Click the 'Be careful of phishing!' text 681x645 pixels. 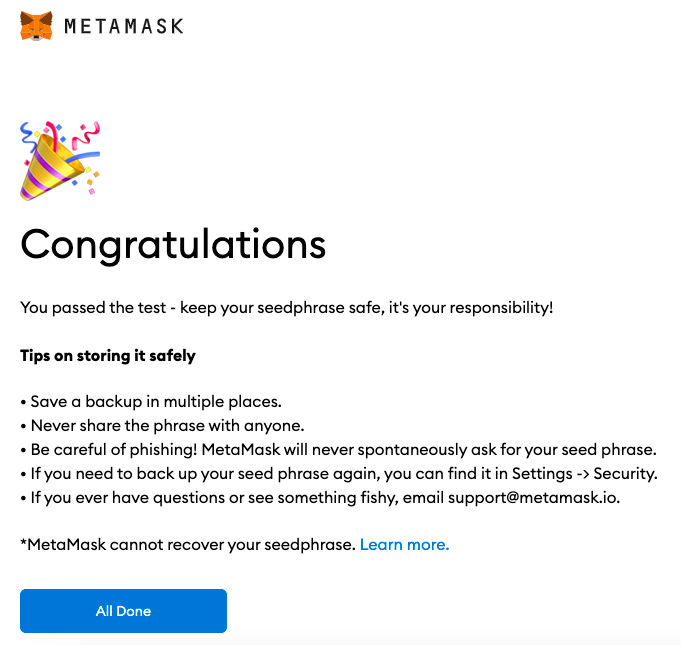click(x=114, y=450)
